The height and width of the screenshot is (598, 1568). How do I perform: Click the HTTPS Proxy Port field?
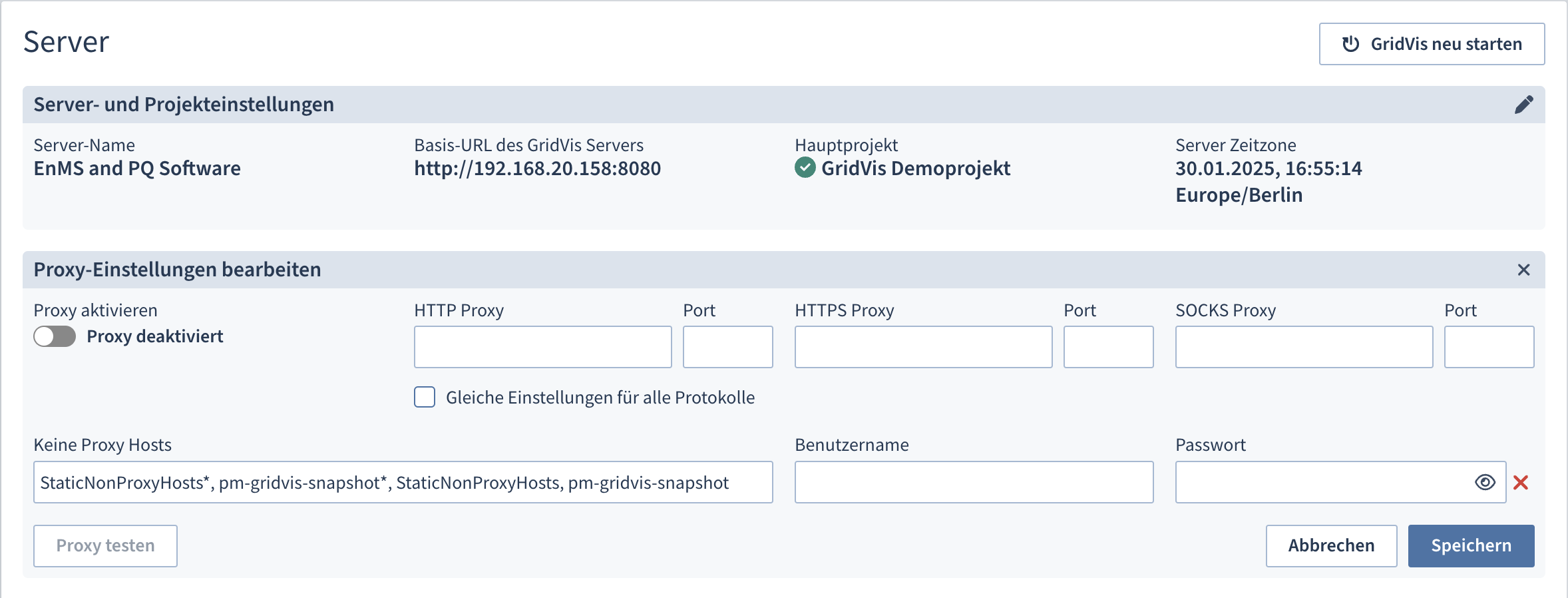pyautogui.click(x=1108, y=347)
